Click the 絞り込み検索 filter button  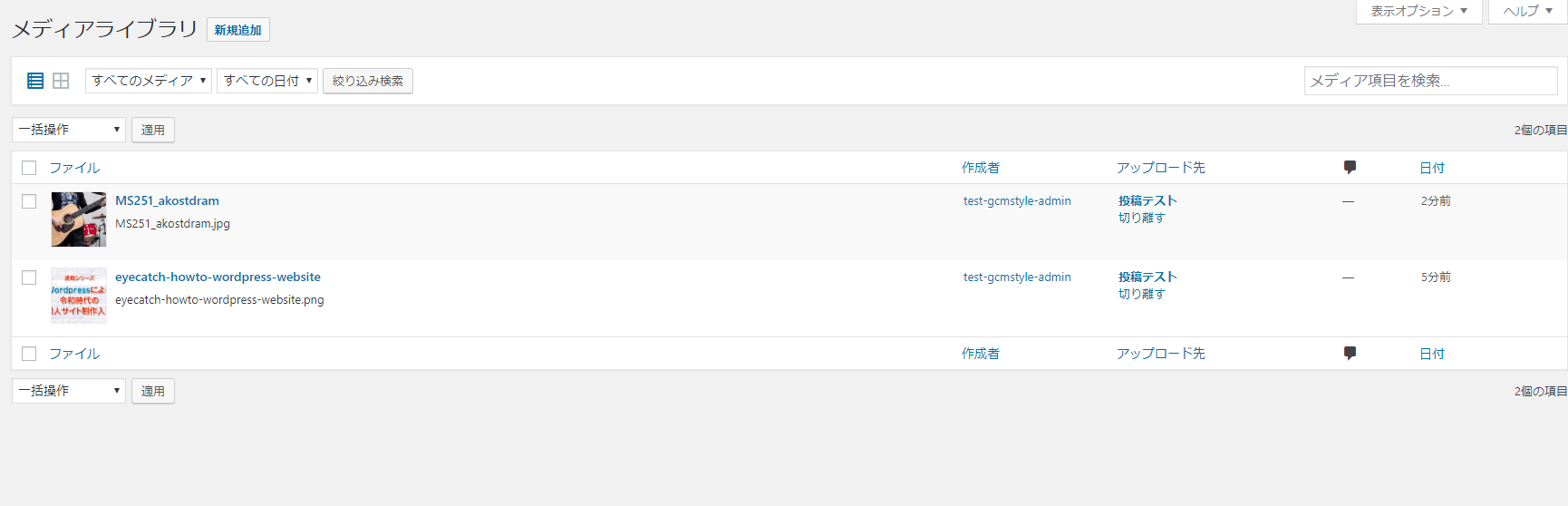pyautogui.click(x=368, y=81)
